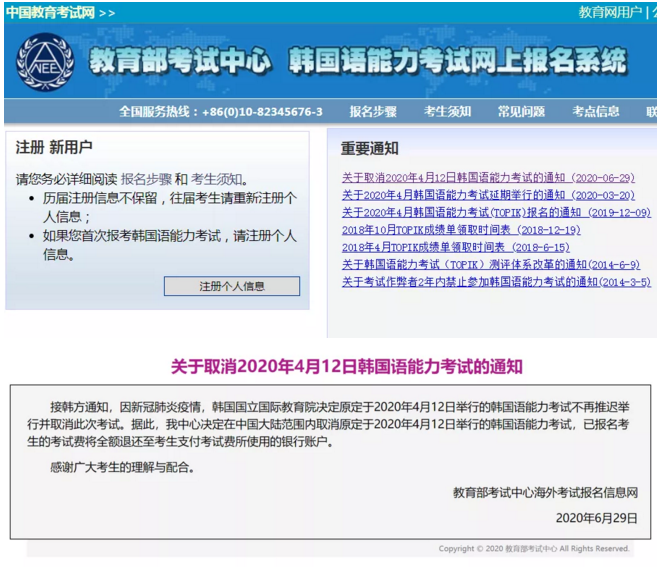Follow the inline 报名步骤 link in registration box

tap(146, 179)
